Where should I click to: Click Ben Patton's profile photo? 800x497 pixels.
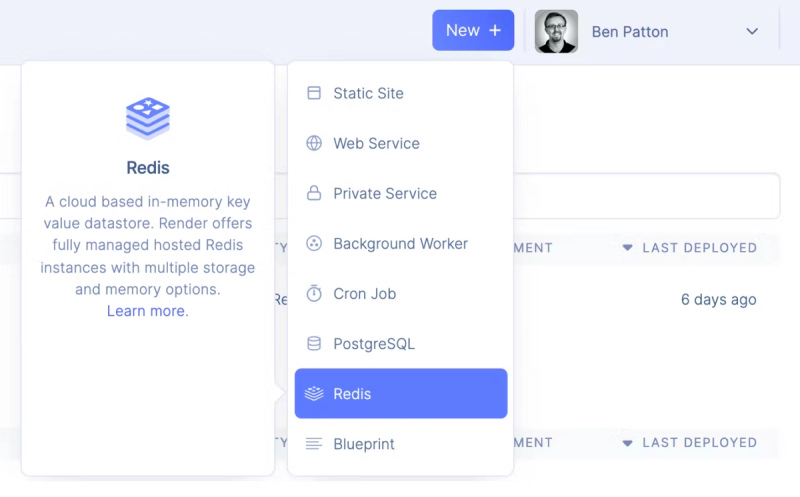556,31
